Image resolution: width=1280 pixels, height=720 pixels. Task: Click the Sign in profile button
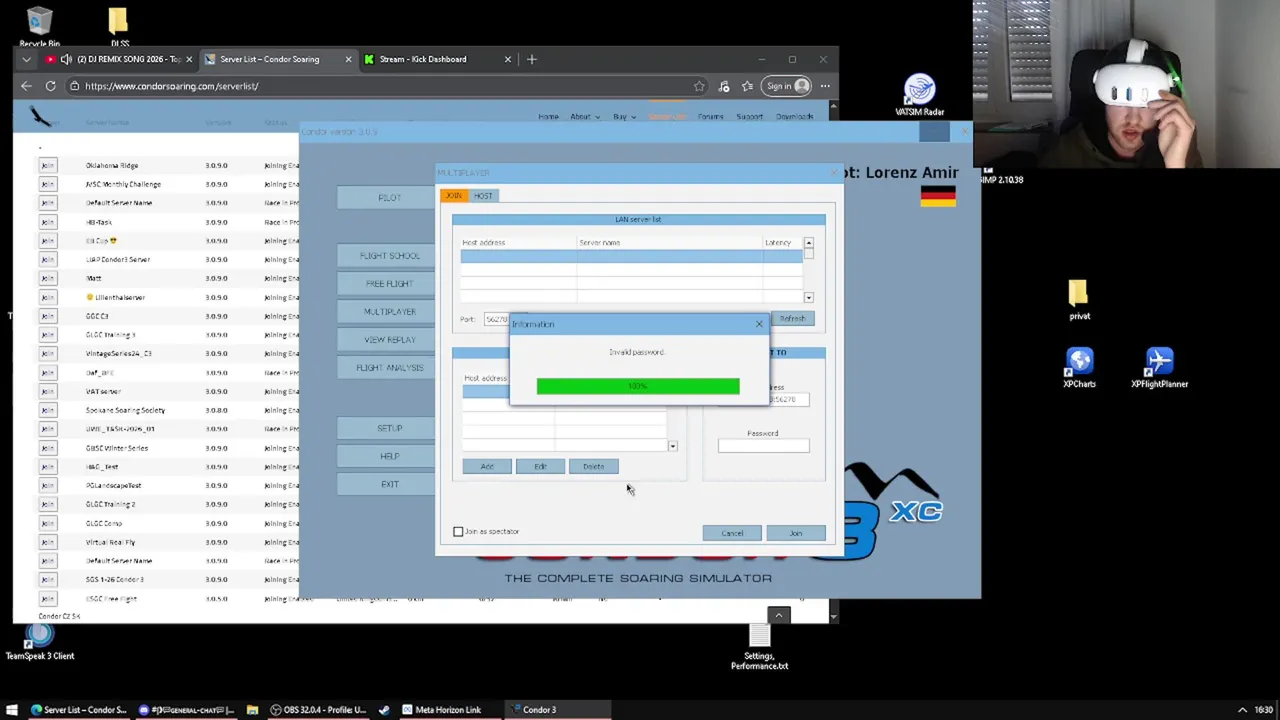coord(787,86)
